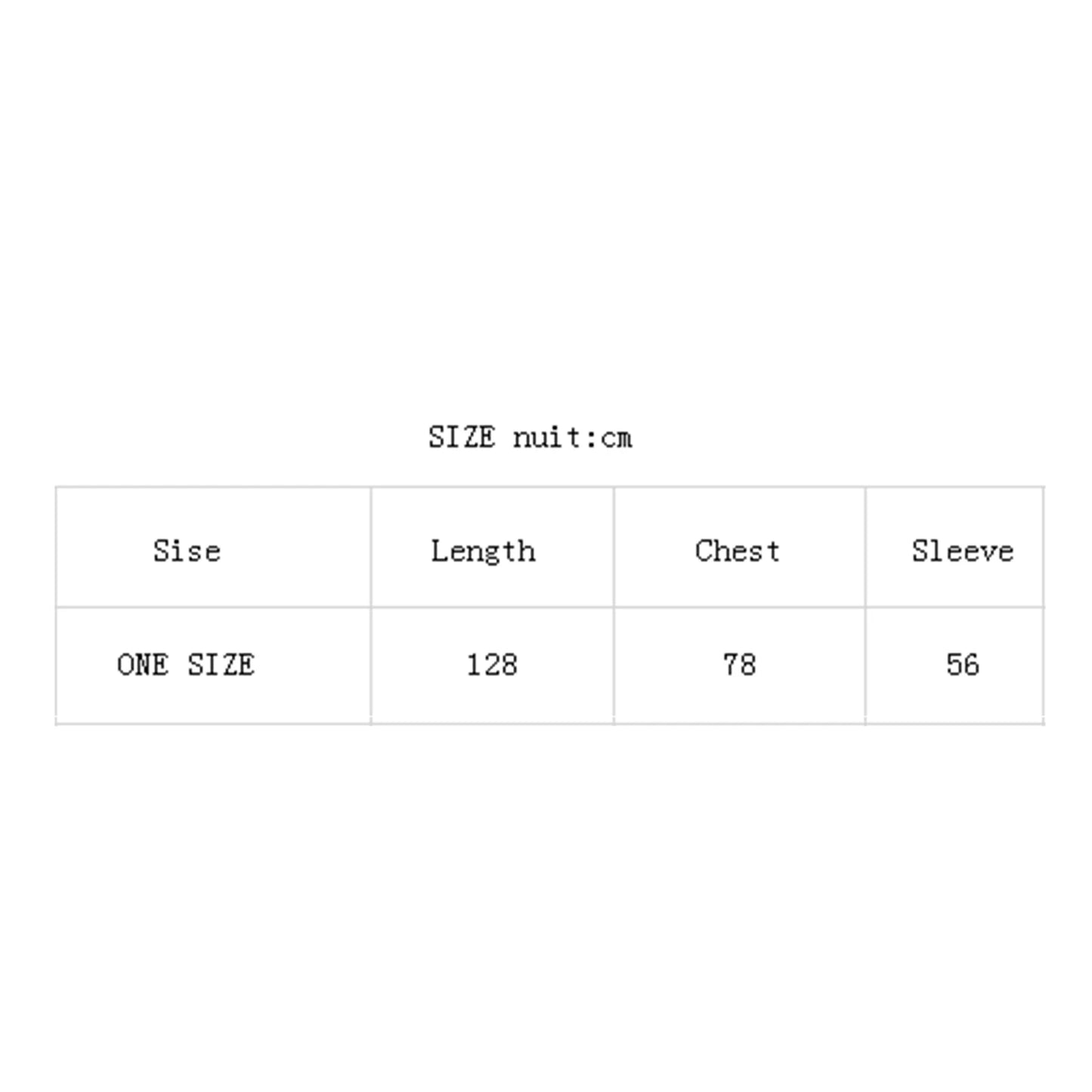Click the row line below the Length header
This screenshot has height=1092, width=1092.
pos(492,607)
